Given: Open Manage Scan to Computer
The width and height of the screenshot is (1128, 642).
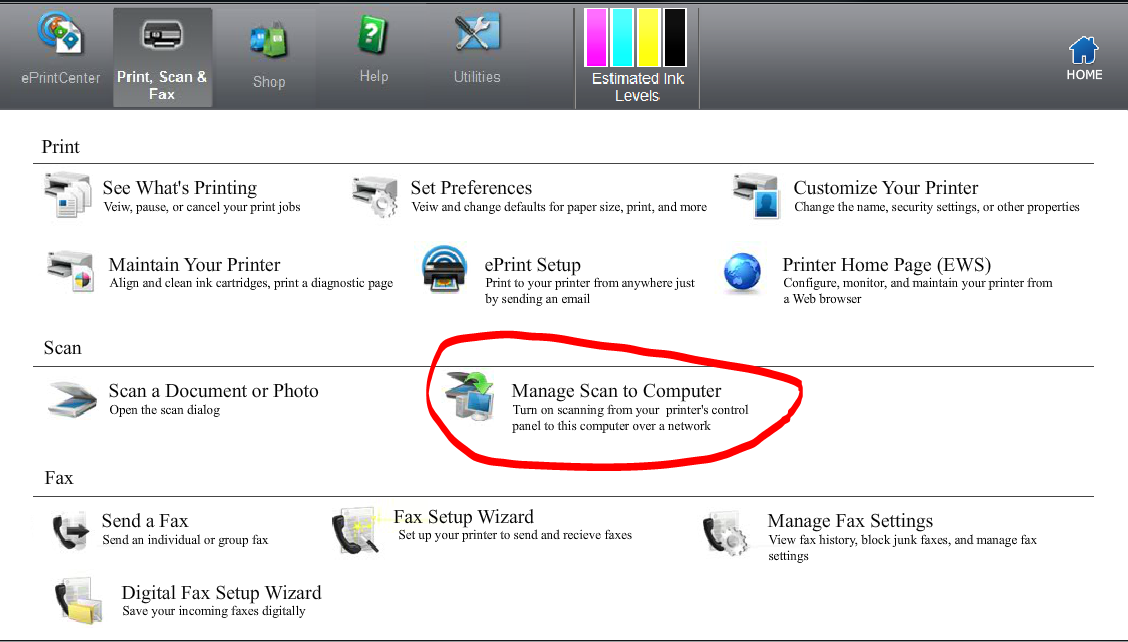Looking at the screenshot, I should (616, 391).
